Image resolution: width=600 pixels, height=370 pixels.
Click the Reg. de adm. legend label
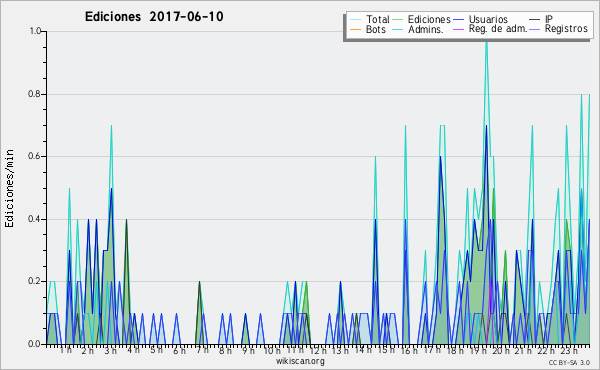tap(498, 29)
